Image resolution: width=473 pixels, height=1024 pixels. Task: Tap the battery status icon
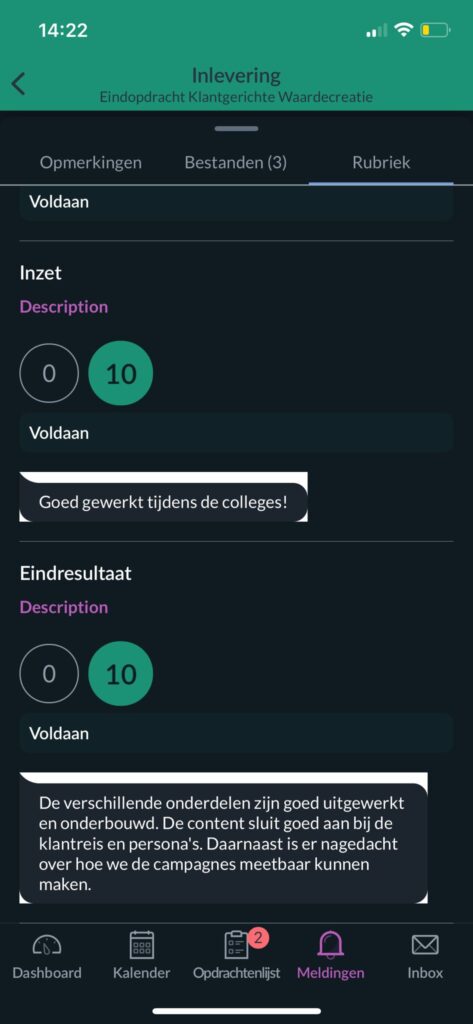tap(435, 30)
